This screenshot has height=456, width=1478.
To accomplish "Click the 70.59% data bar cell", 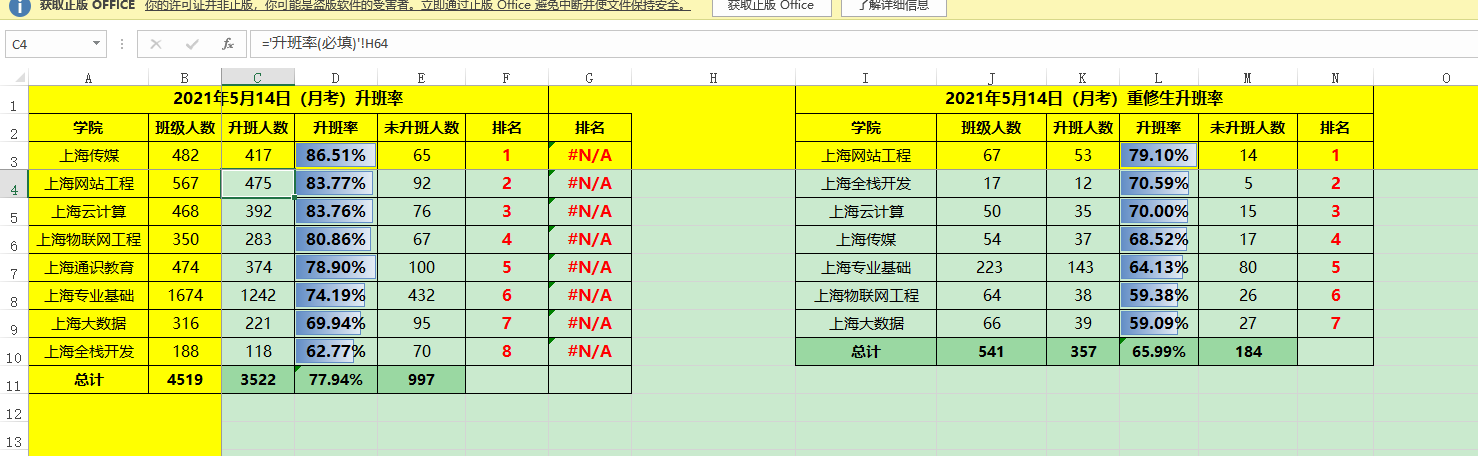I will coord(1159,184).
